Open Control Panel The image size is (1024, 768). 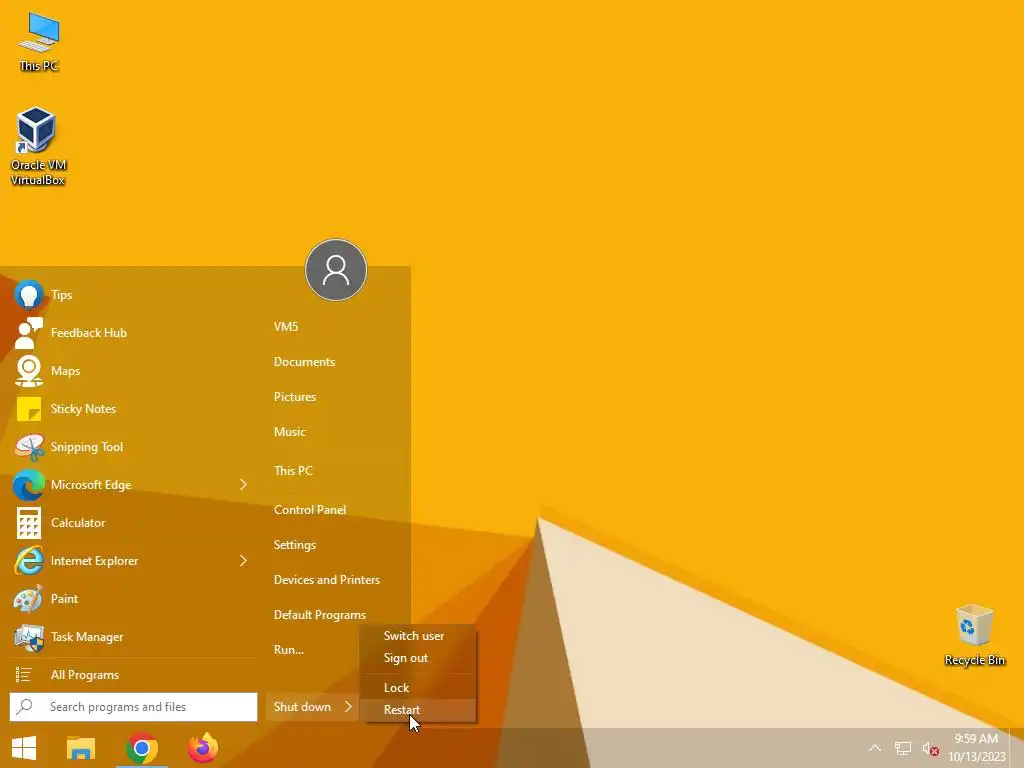click(x=310, y=509)
